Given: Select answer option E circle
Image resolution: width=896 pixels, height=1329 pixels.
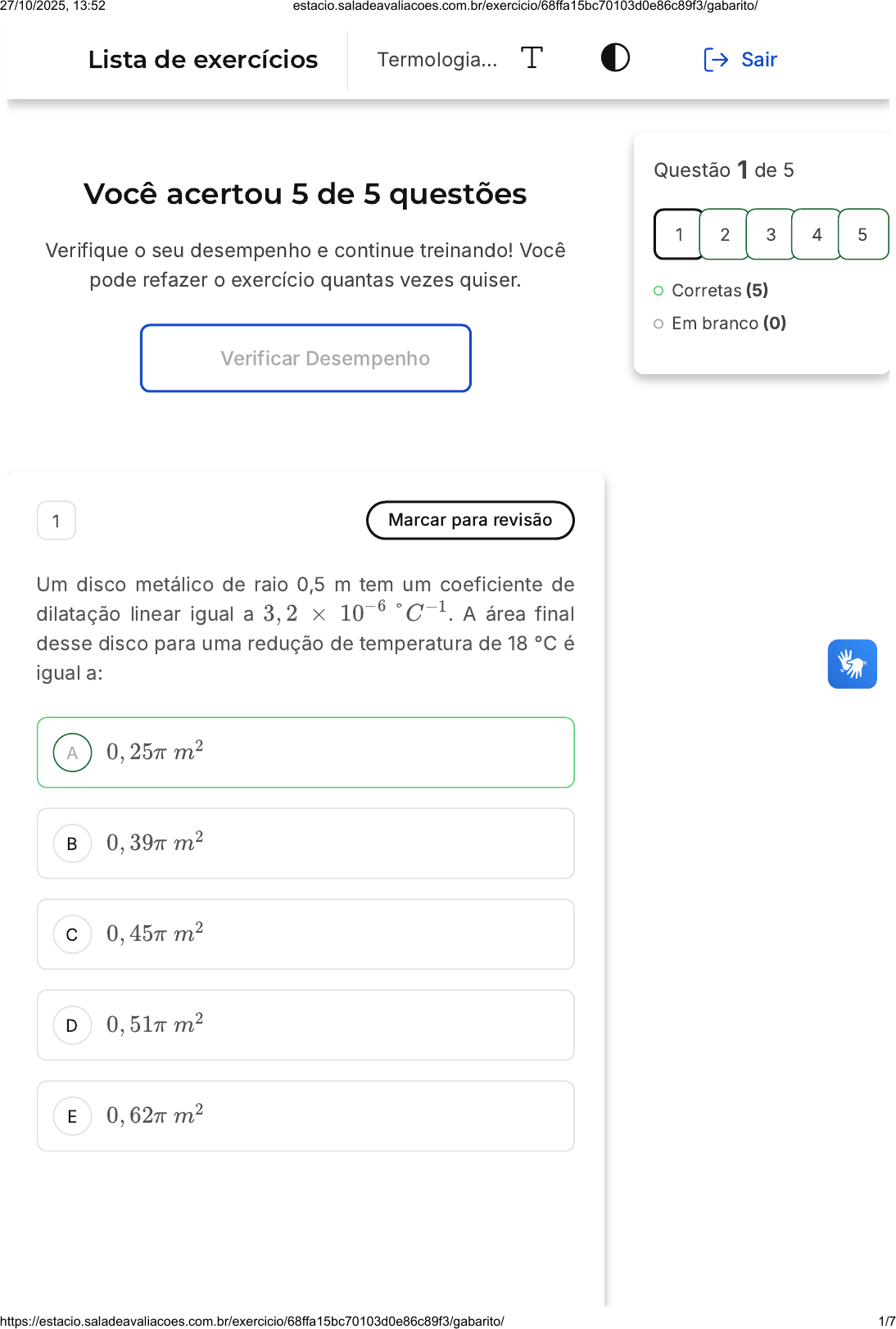Looking at the screenshot, I should point(72,1116).
